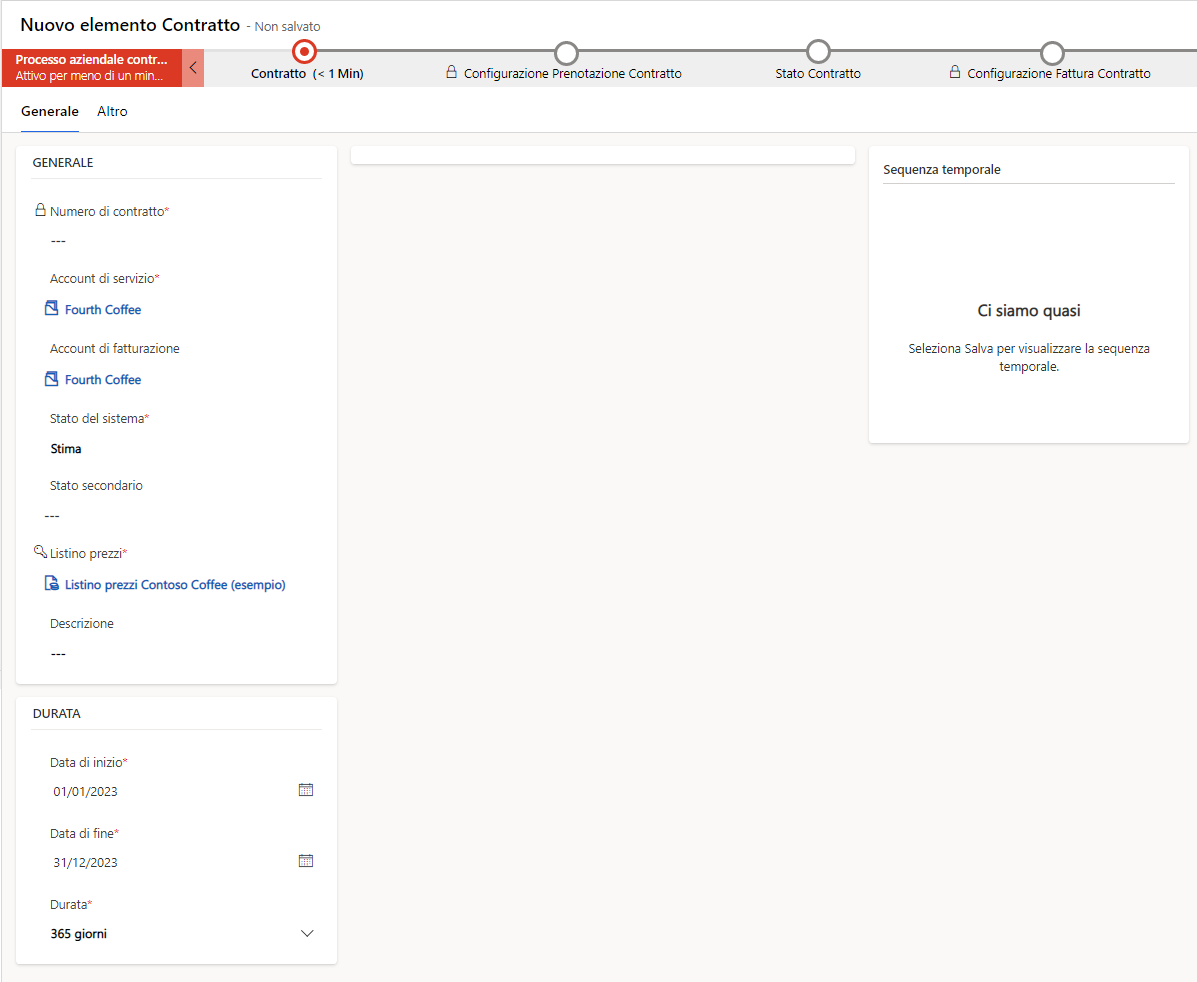Click the GENERALE section heading

[x=63, y=163]
